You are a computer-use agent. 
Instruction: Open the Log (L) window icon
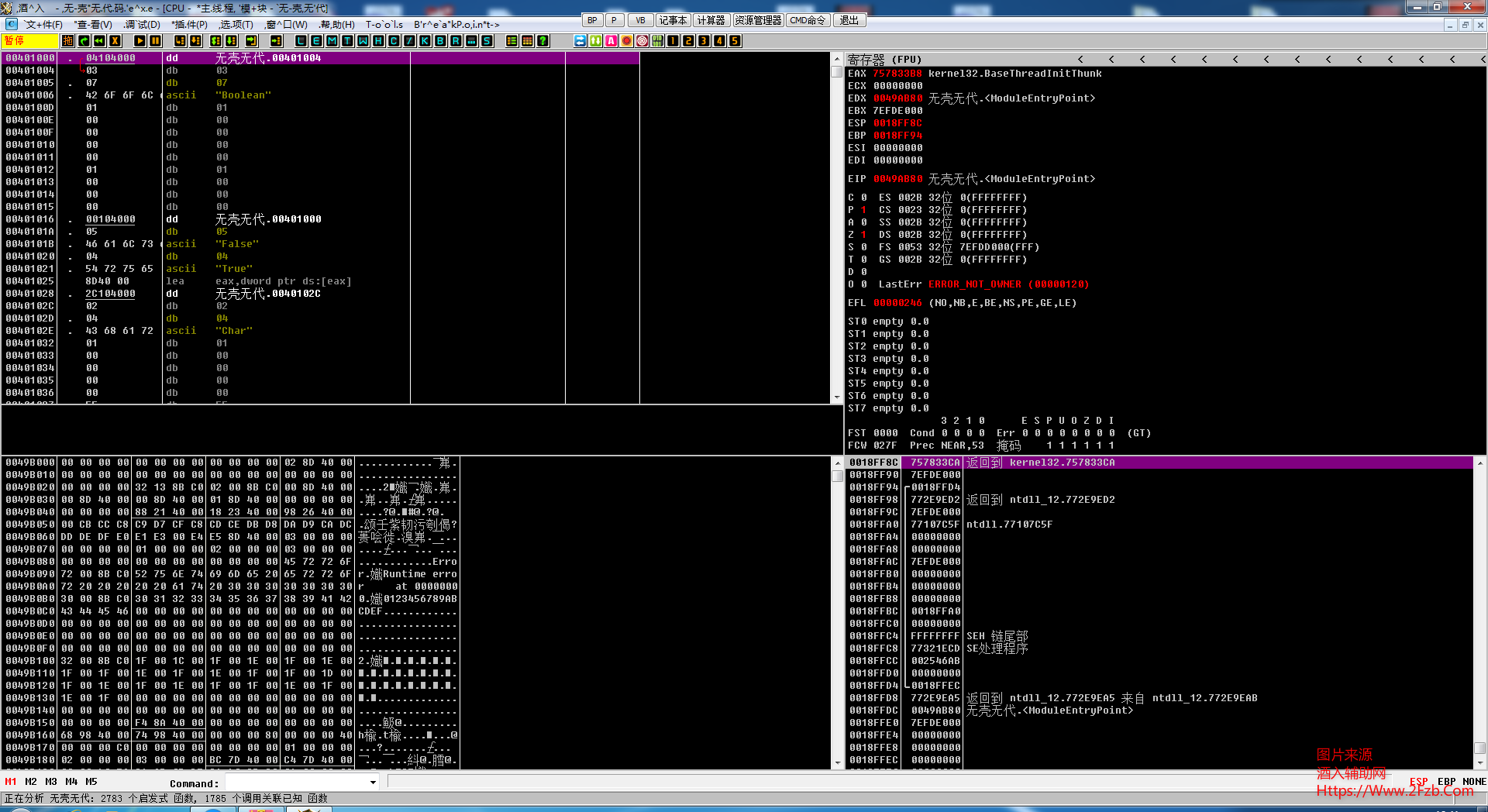click(301, 41)
